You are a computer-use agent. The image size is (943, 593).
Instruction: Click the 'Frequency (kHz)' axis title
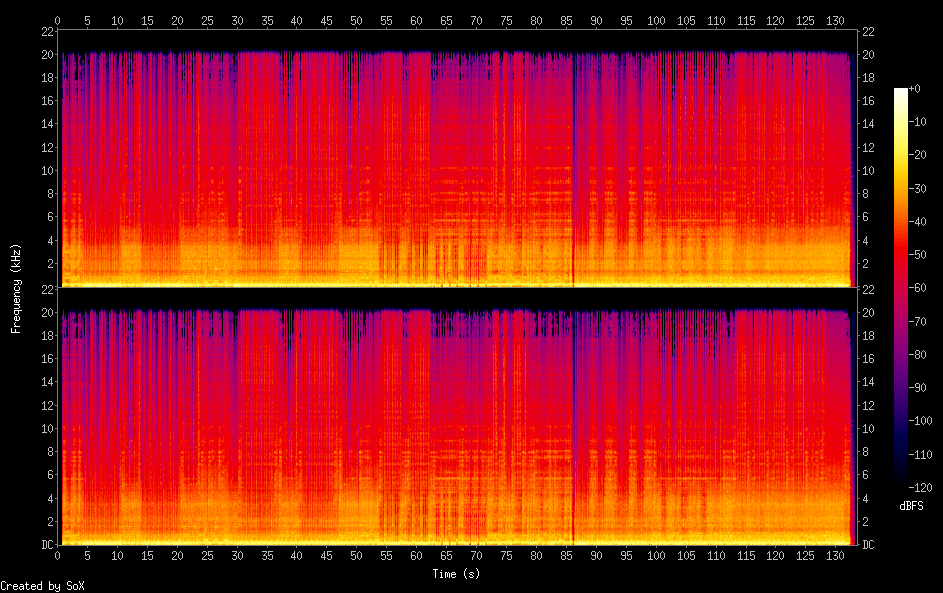click(x=16, y=288)
